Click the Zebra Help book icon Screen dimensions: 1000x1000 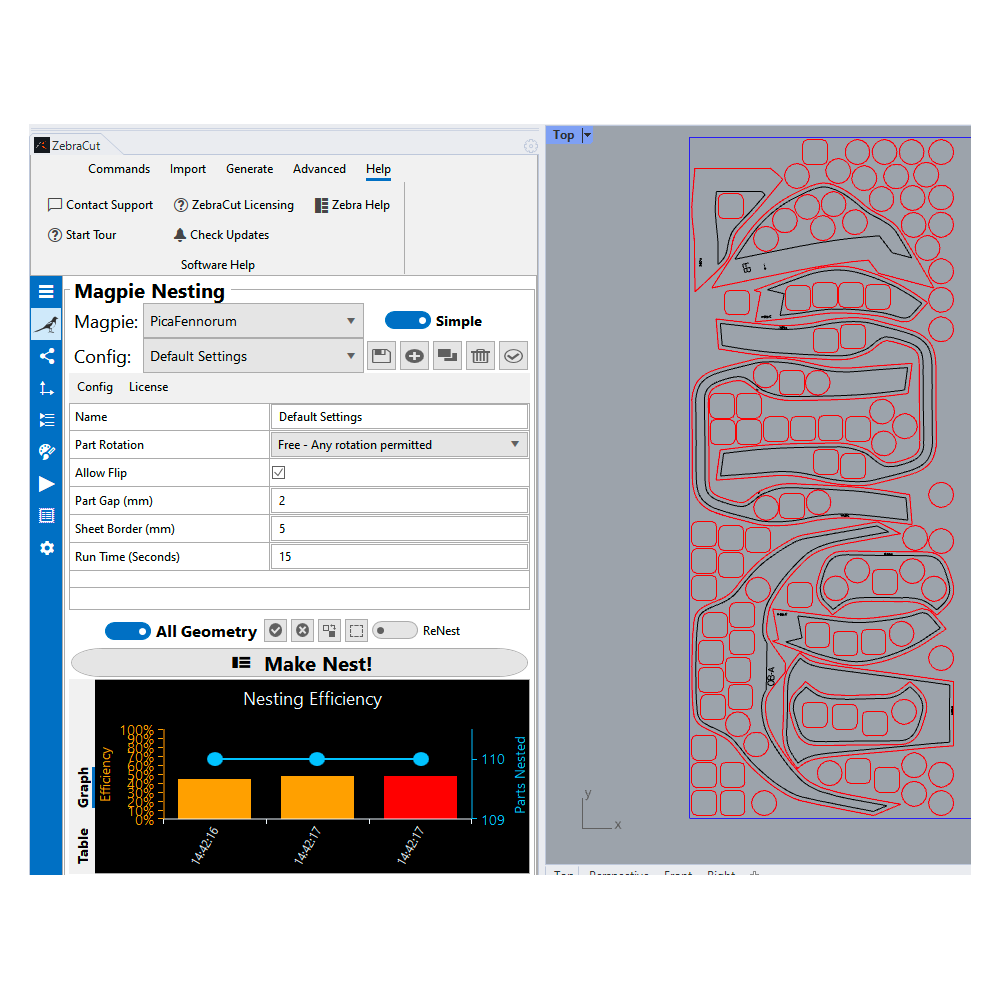point(321,205)
